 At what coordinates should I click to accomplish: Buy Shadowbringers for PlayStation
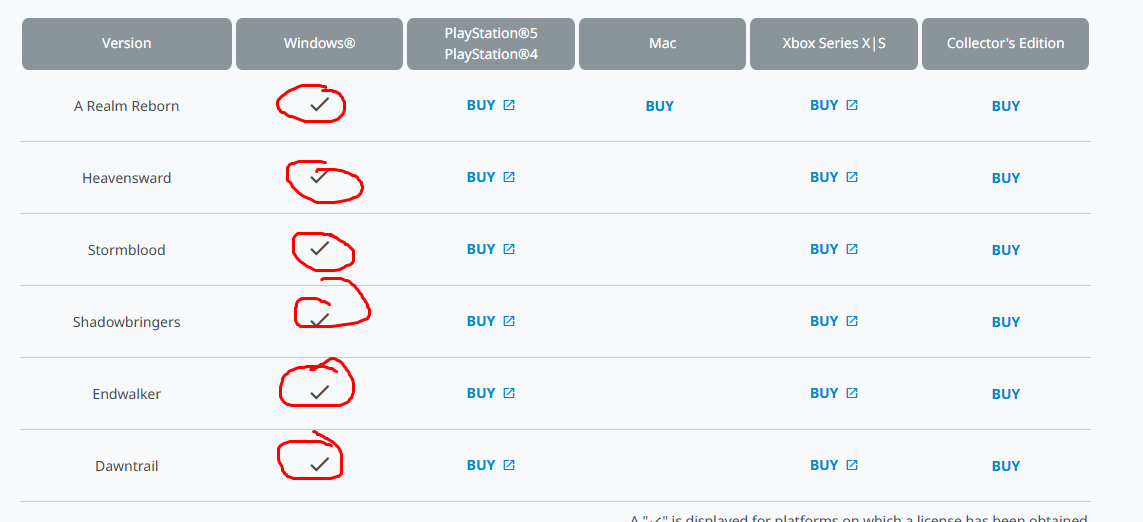pos(481,321)
